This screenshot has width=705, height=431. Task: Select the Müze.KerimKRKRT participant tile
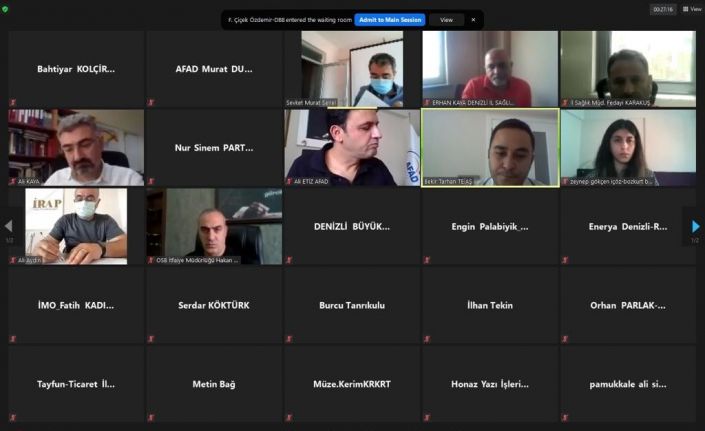click(x=352, y=384)
